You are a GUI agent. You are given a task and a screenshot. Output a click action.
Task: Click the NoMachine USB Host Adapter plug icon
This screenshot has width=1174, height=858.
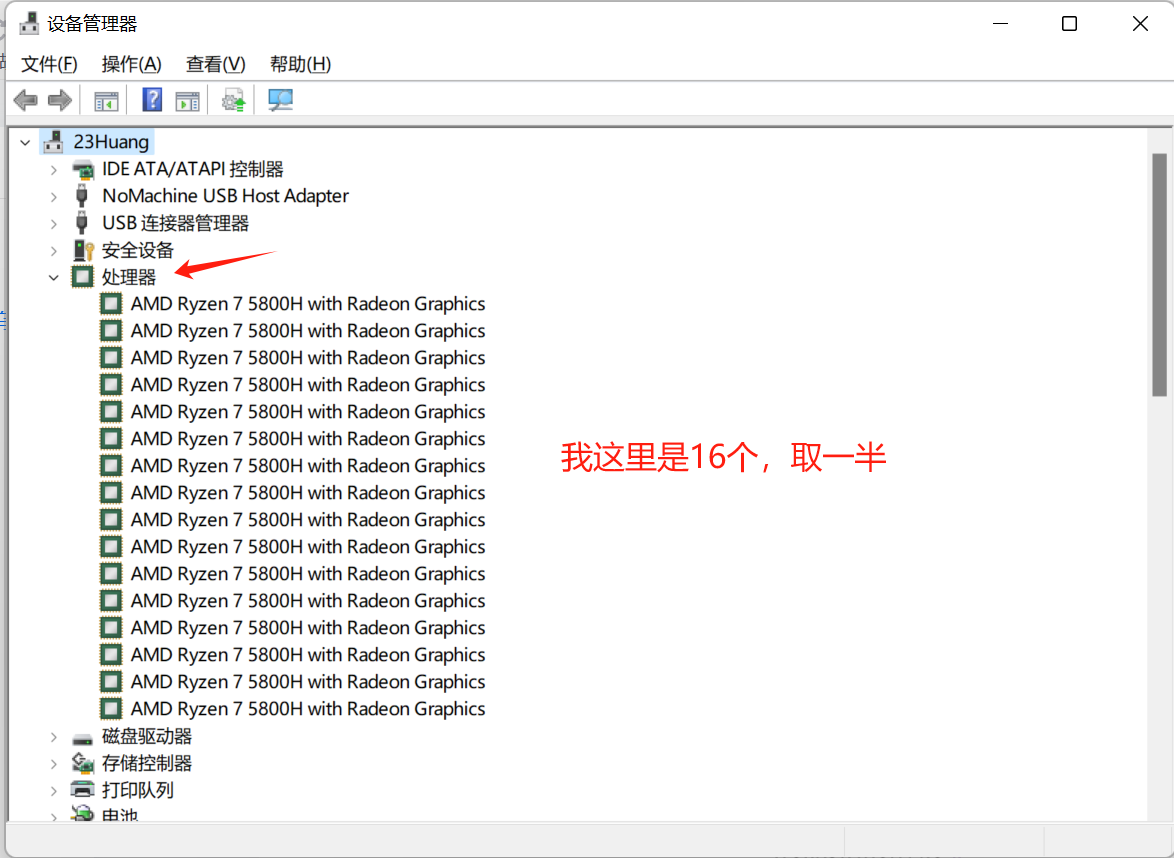[x=82, y=196]
